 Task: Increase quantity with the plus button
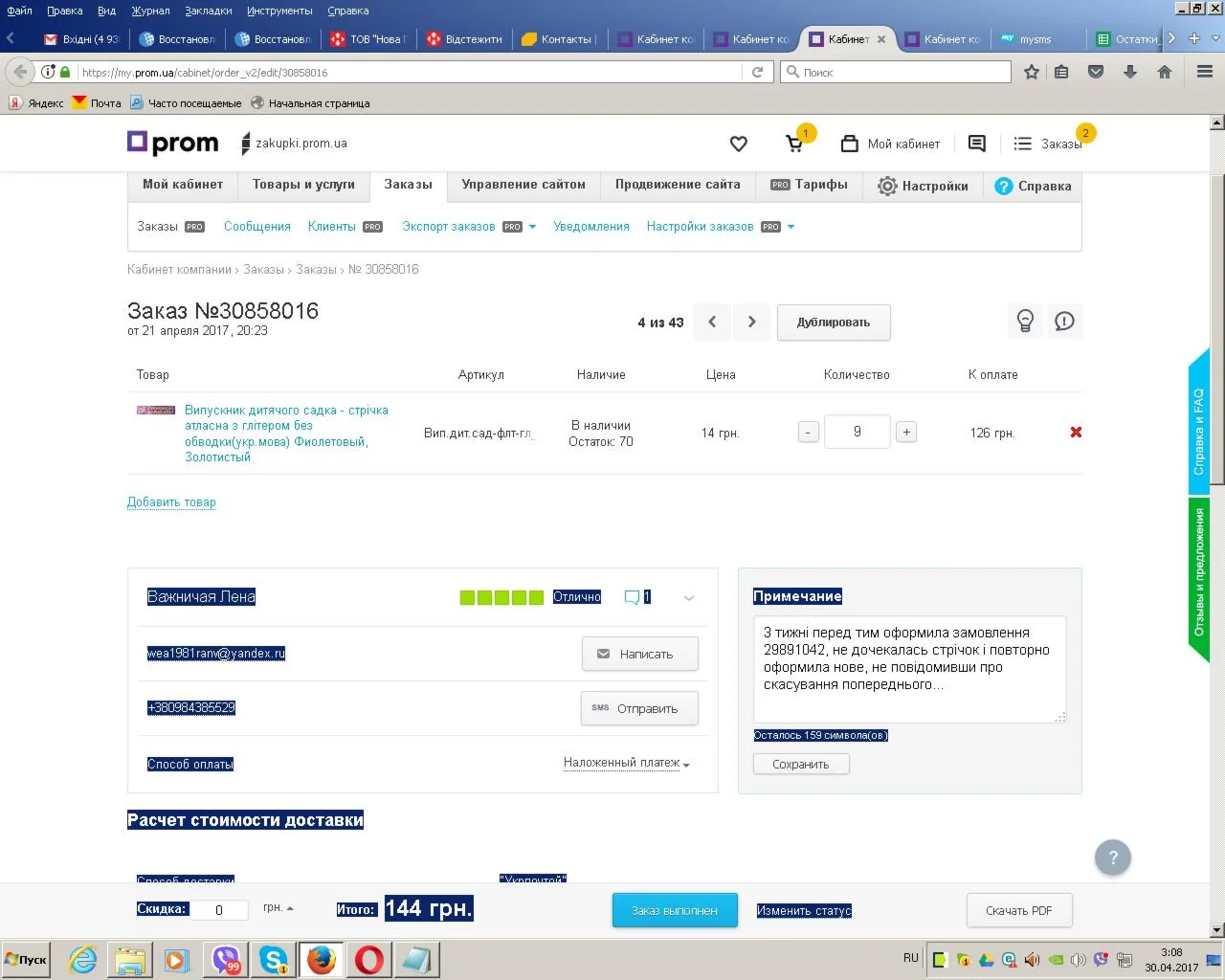906,433
